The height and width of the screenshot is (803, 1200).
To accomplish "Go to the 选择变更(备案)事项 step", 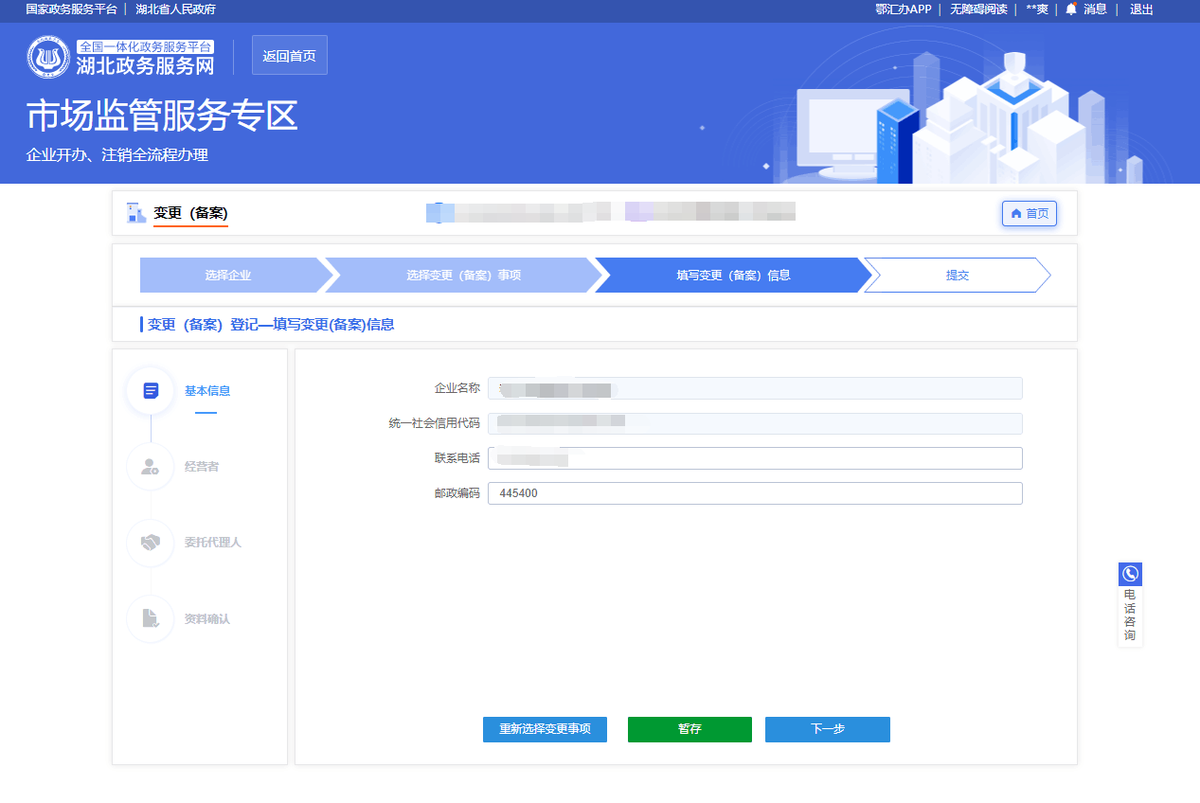I will (x=463, y=275).
